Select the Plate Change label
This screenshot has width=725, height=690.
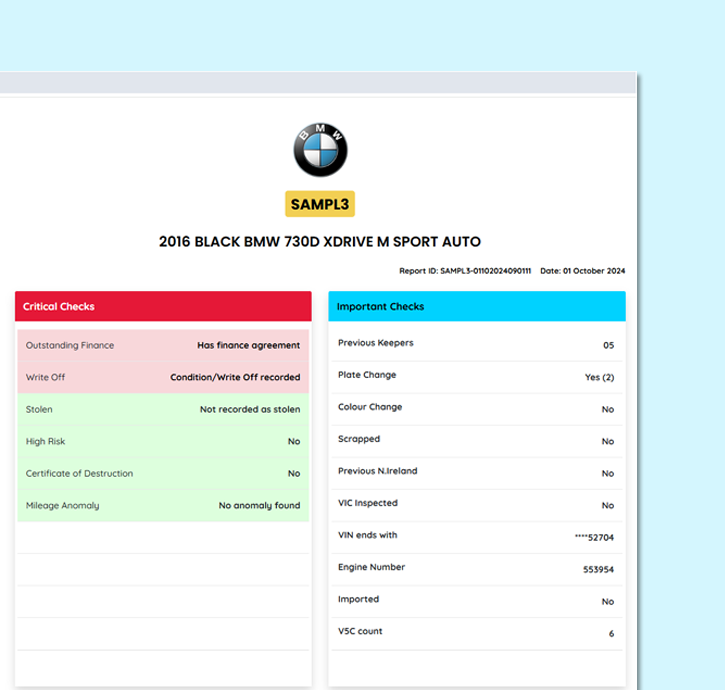point(367,375)
